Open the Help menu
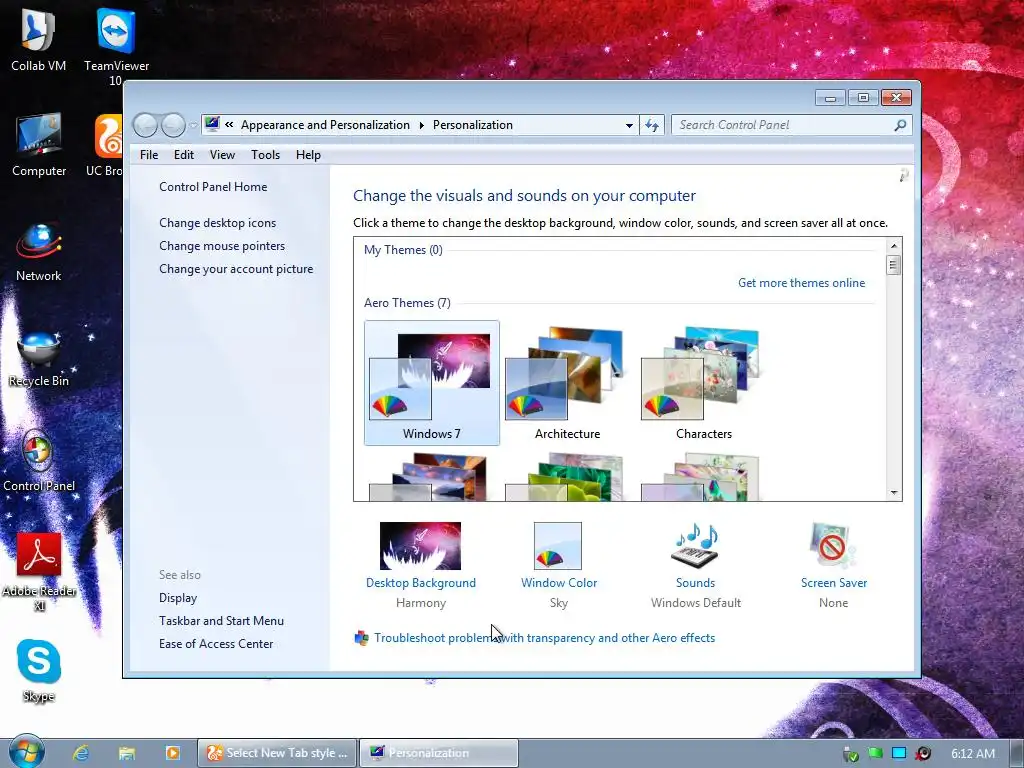 click(308, 155)
